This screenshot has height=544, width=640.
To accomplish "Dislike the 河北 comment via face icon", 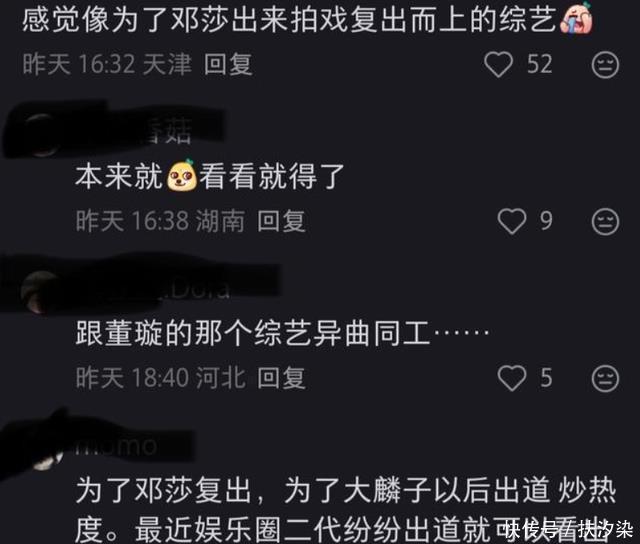I will pos(605,378).
